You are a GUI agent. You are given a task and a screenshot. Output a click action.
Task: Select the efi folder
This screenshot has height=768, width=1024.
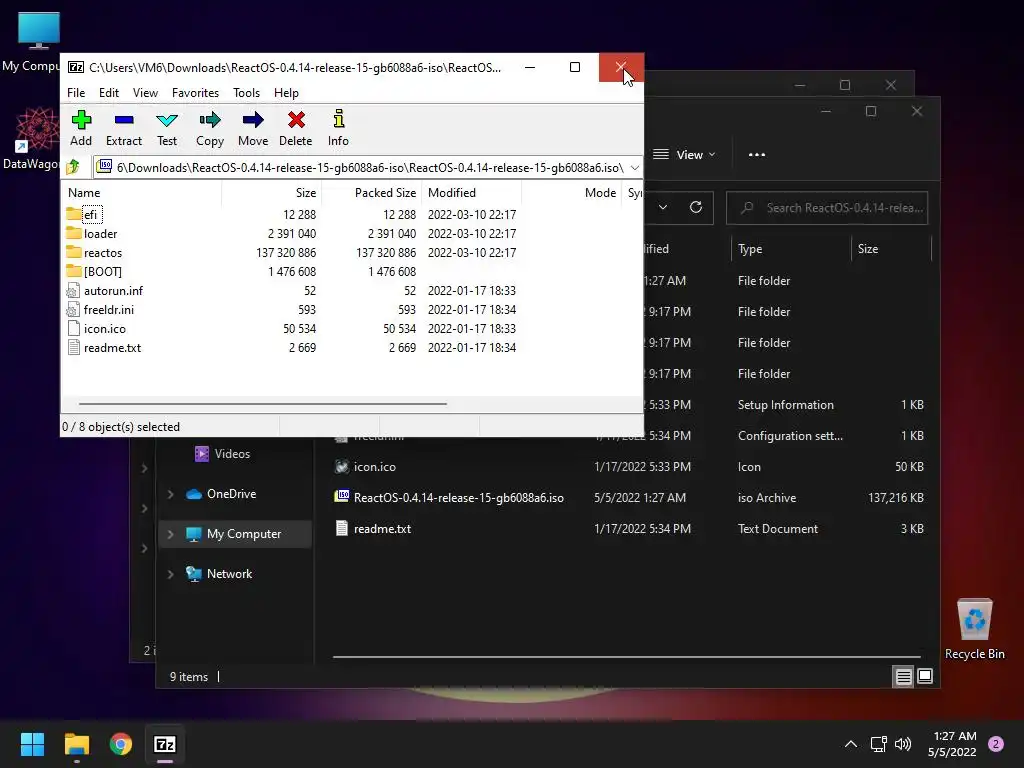(90, 215)
